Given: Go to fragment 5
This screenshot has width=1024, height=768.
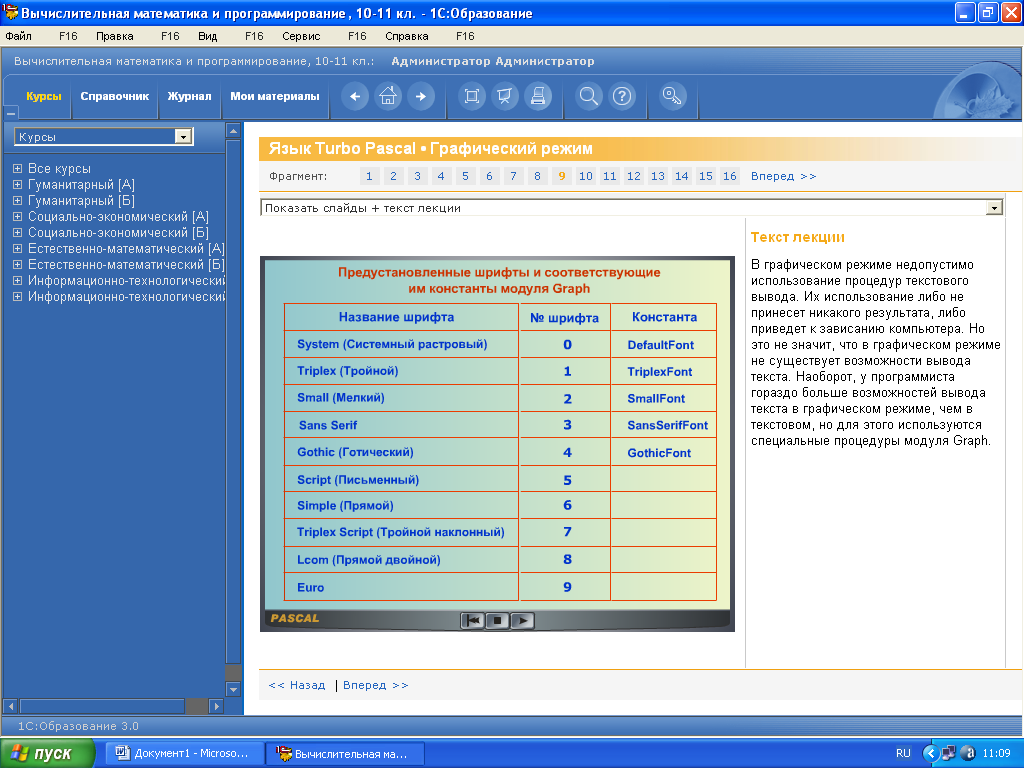Looking at the screenshot, I should [465, 176].
